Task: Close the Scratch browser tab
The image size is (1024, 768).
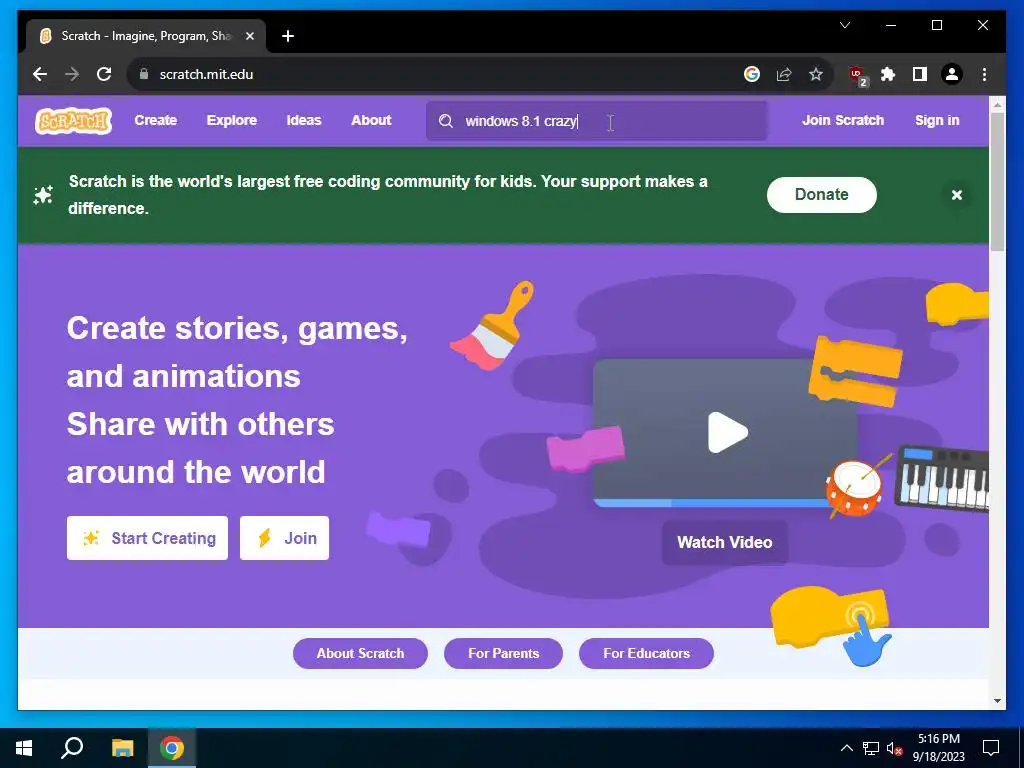Action: (x=249, y=36)
